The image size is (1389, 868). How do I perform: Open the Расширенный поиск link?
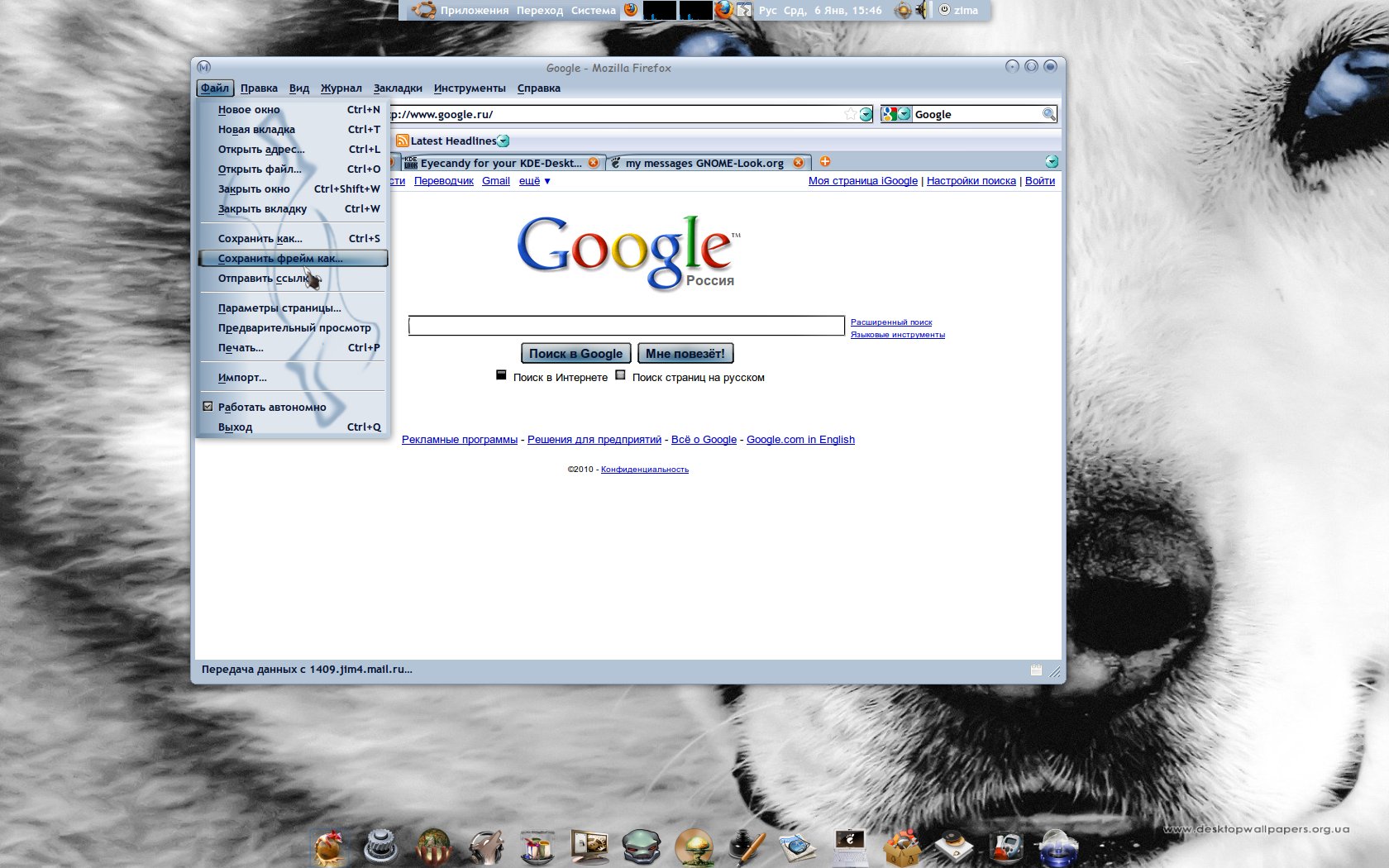click(x=891, y=322)
